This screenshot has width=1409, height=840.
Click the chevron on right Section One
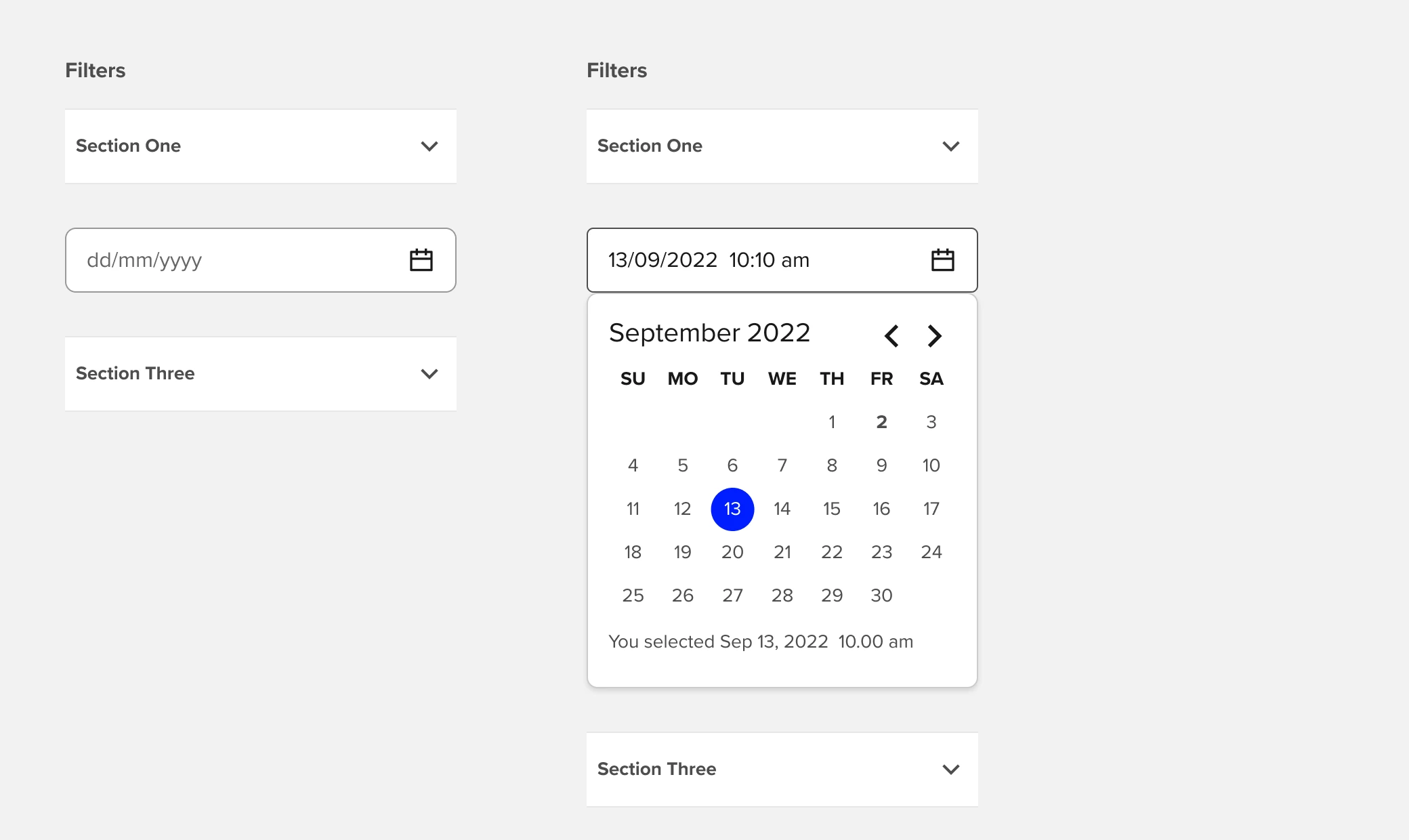950,146
